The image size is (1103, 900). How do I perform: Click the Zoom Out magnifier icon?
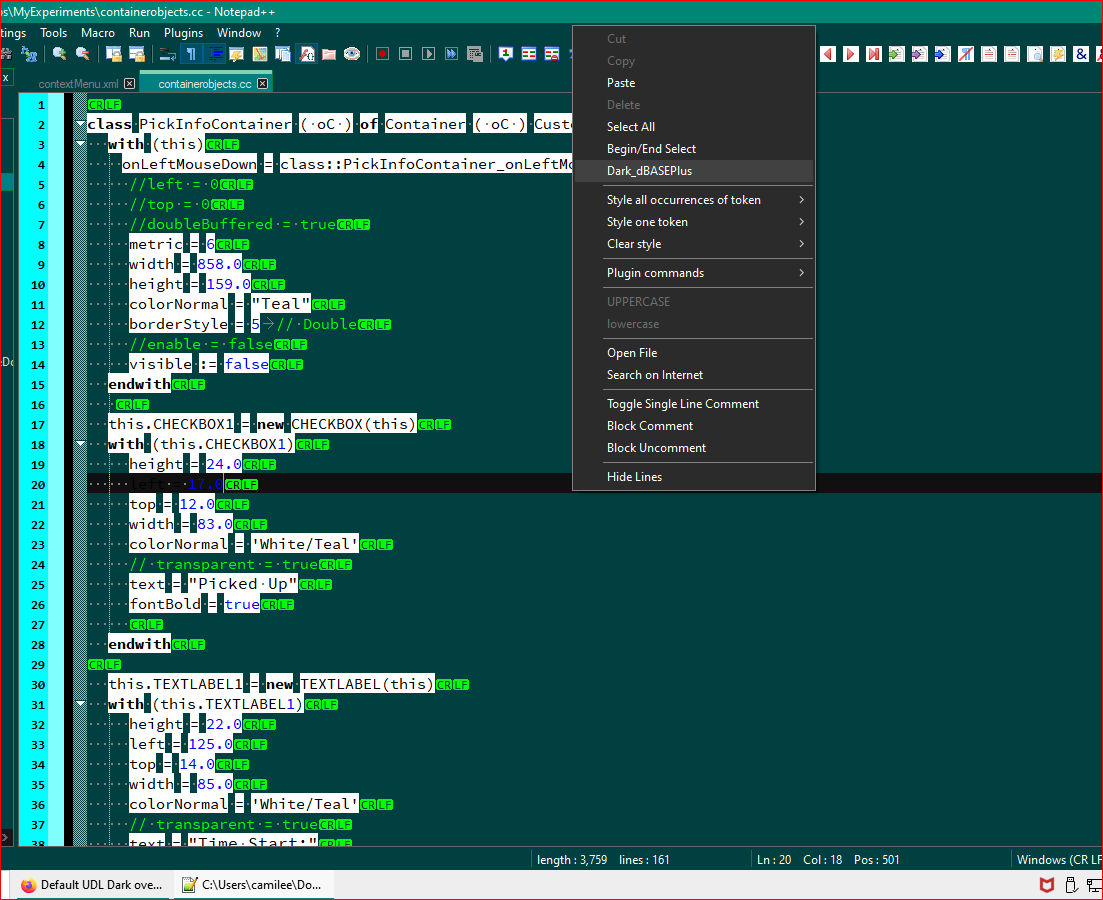(x=83, y=54)
